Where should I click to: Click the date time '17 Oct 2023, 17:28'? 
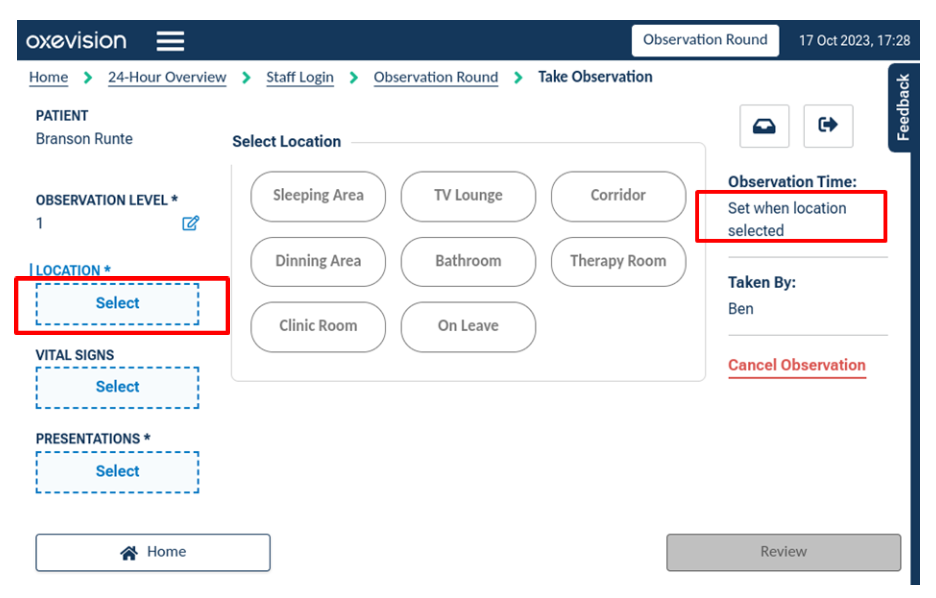(x=854, y=41)
